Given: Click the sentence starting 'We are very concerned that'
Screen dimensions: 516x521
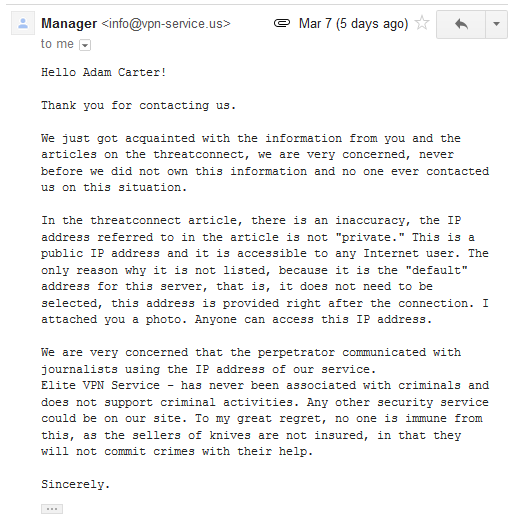Looking at the screenshot, I should tap(251, 361).
